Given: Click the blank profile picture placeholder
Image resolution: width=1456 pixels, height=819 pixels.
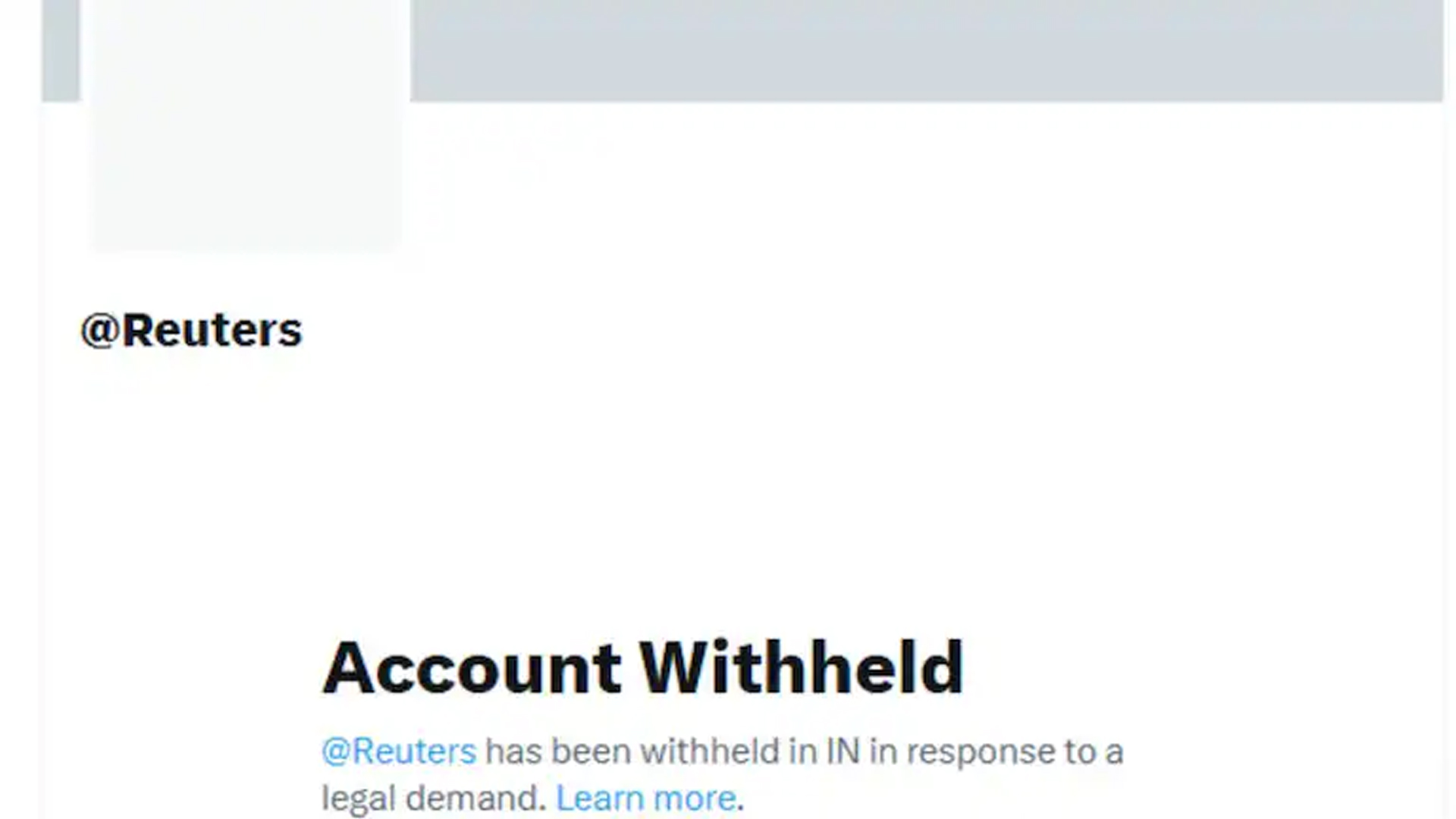Looking at the screenshot, I should click(245, 124).
